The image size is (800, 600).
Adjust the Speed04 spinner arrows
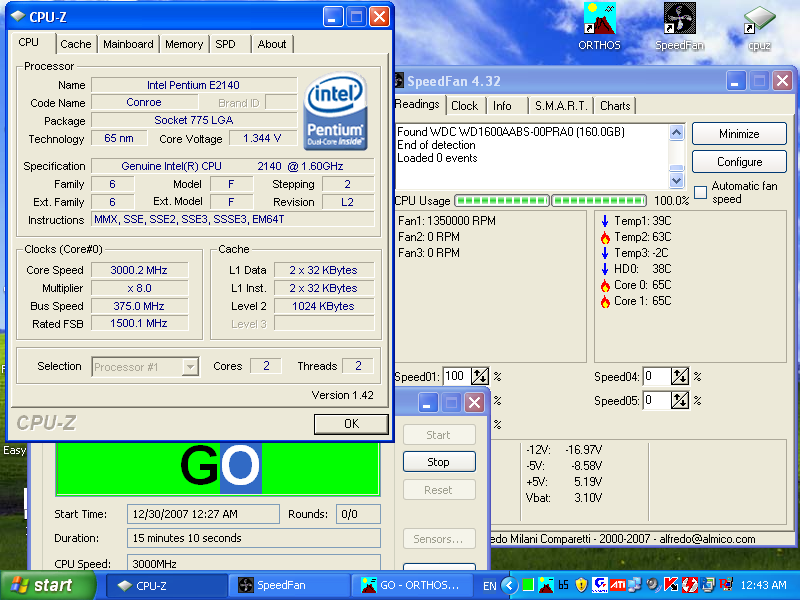click(681, 377)
